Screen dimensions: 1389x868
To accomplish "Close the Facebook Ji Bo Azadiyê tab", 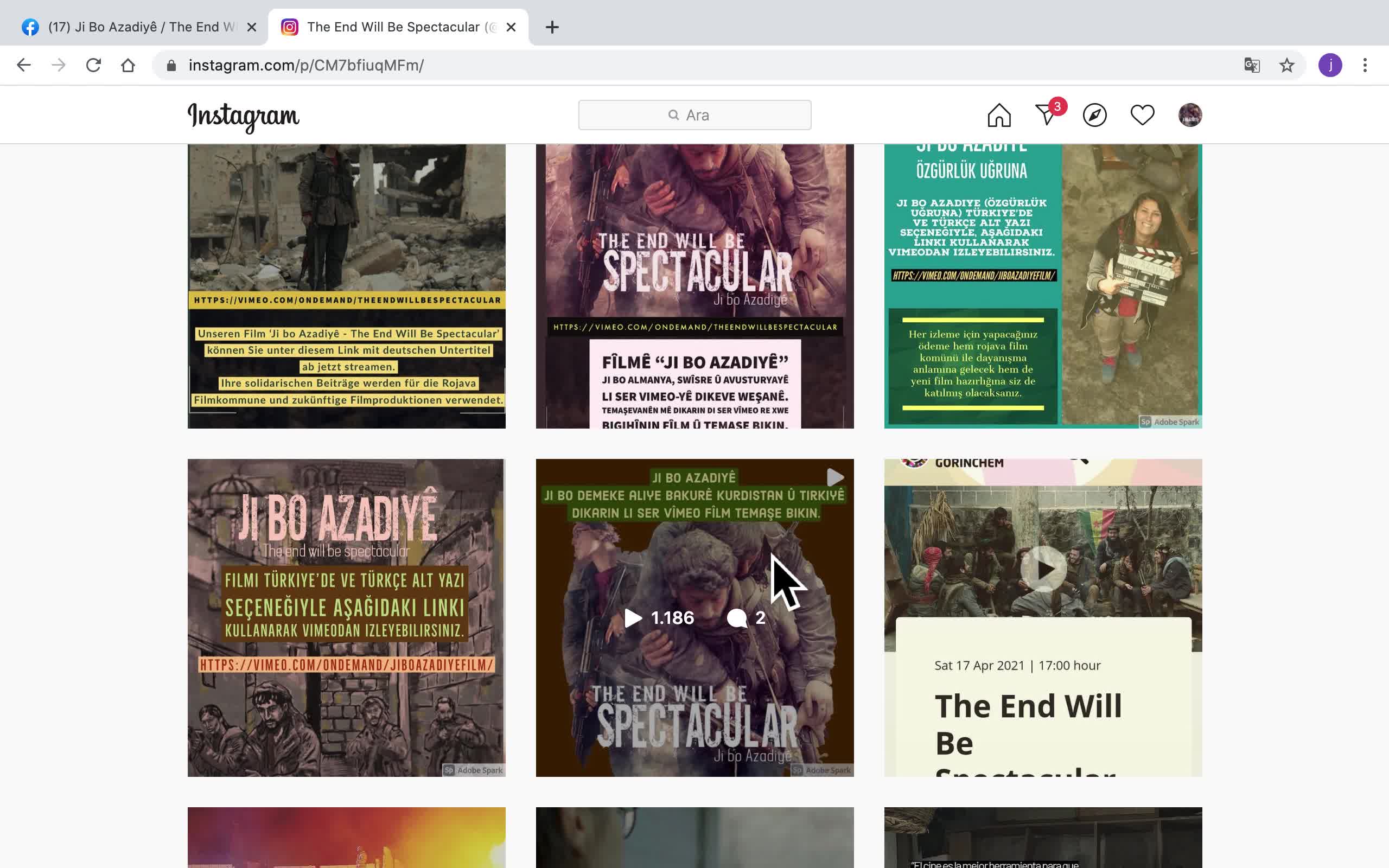I will click(x=251, y=27).
